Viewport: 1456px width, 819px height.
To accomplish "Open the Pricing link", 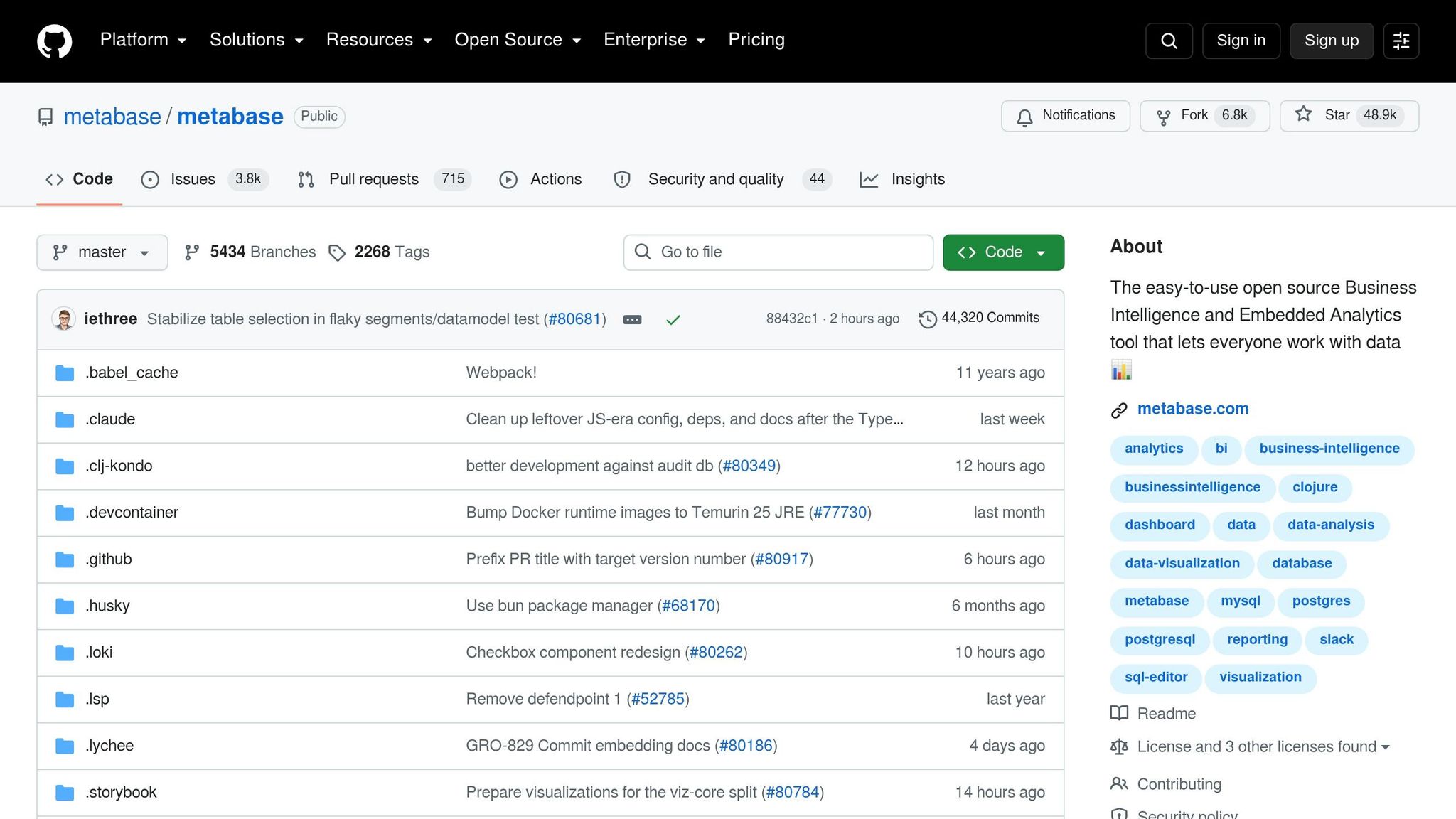I will pos(756,40).
